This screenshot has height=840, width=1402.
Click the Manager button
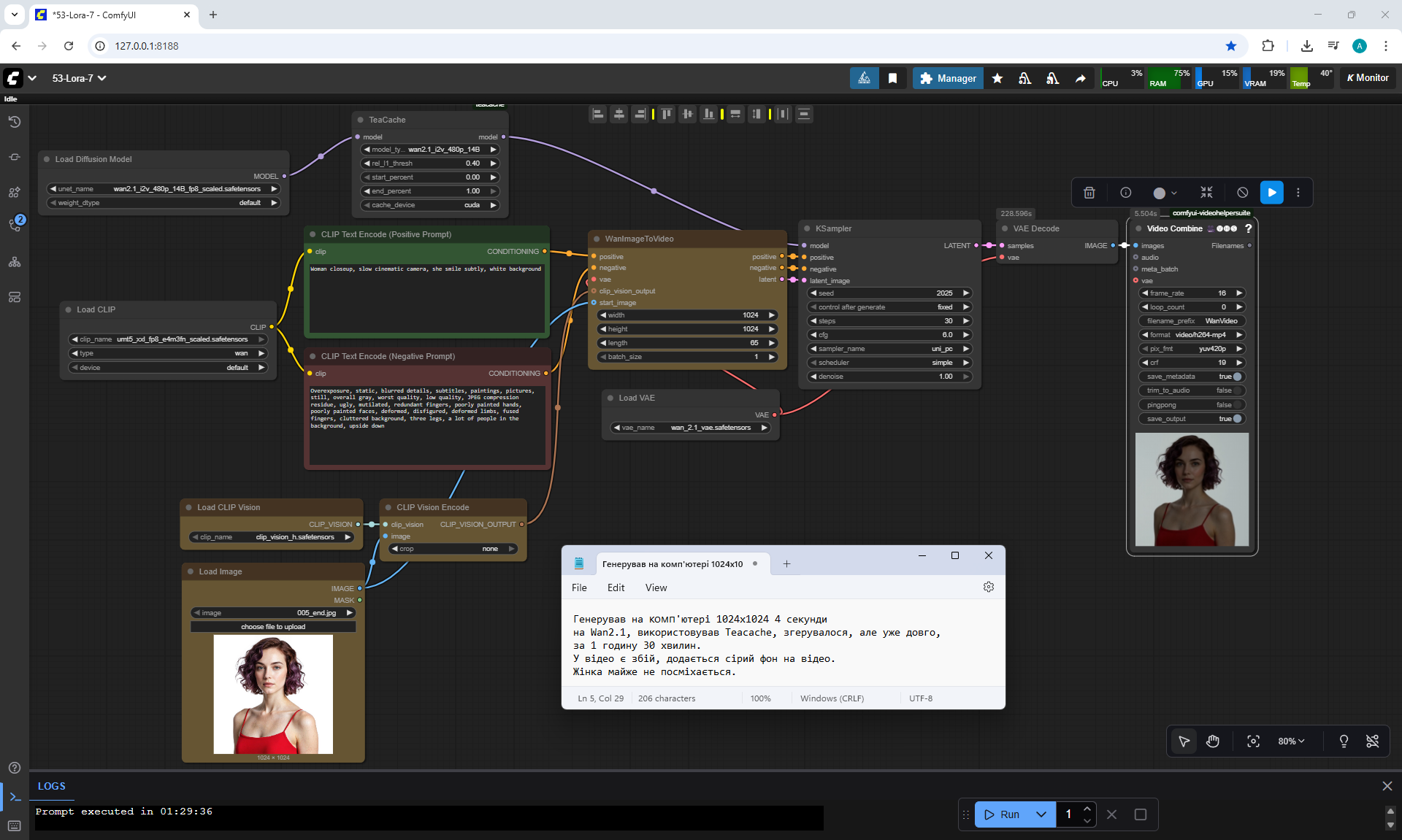[x=948, y=78]
